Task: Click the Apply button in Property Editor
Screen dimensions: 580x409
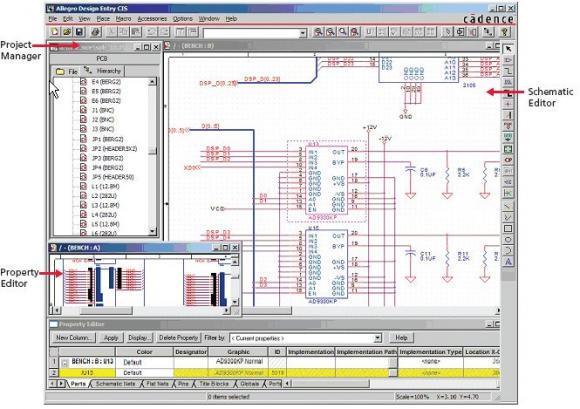Action: tap(111, 338)
